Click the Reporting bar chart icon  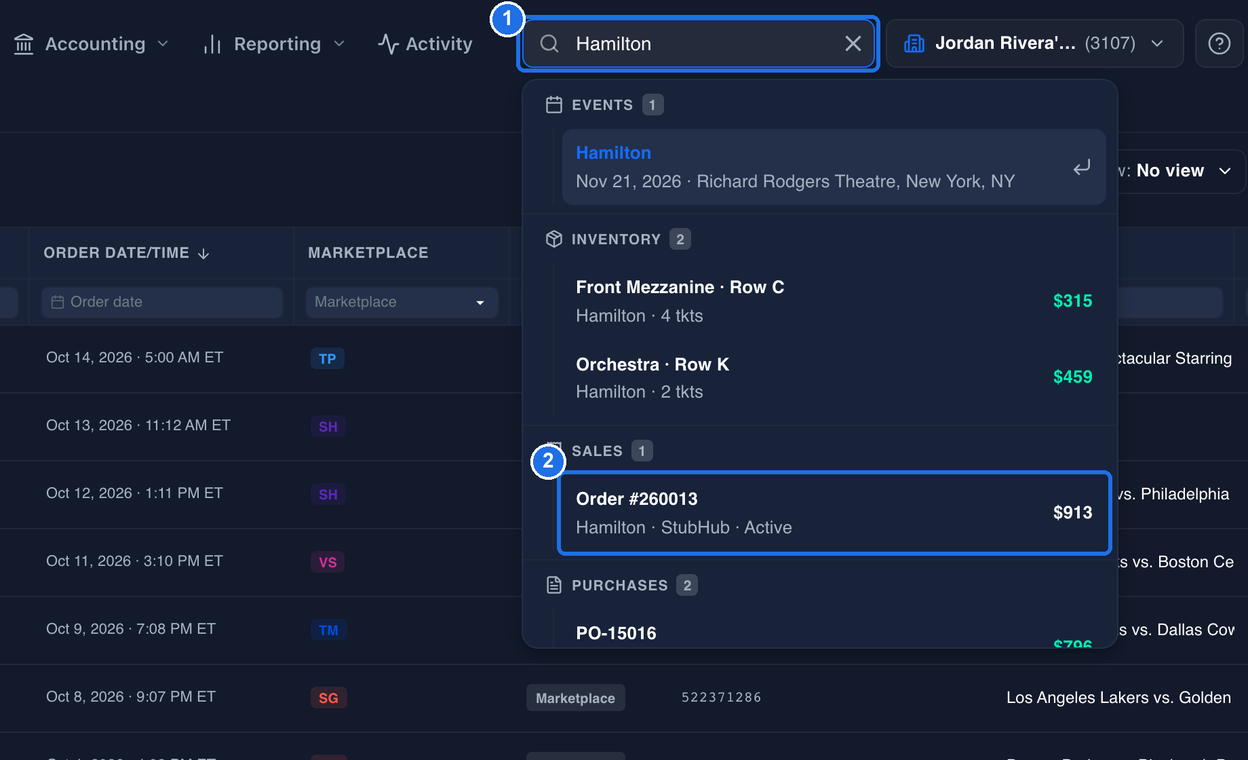pos(212,44)
